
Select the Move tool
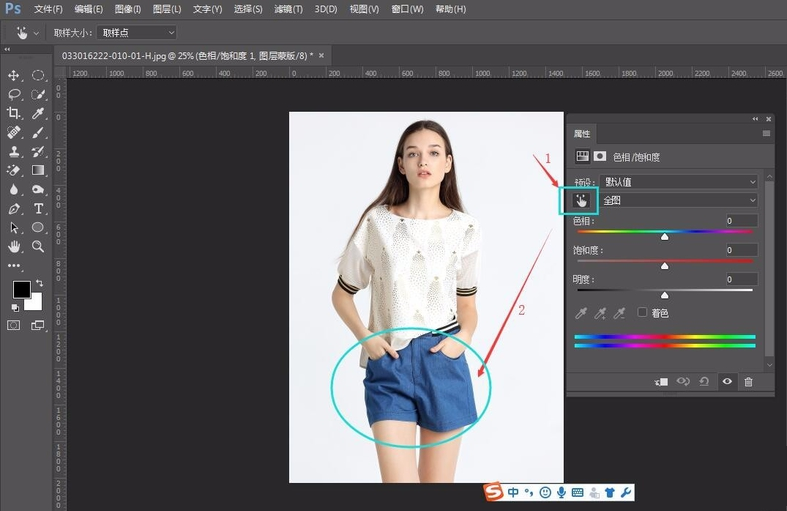(14, 75)
